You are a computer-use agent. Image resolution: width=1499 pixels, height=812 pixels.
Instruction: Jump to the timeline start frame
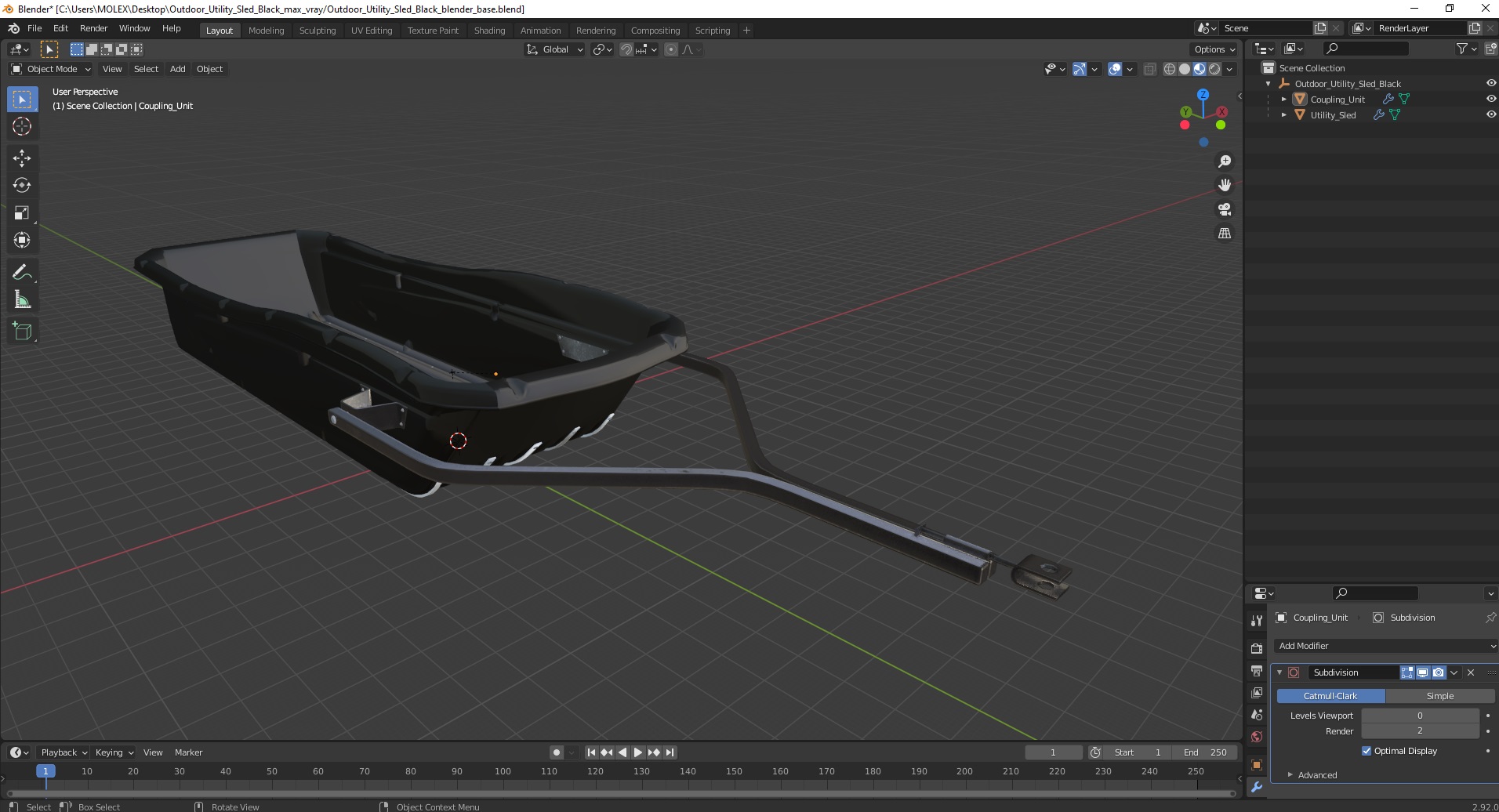tap(592, 752)
